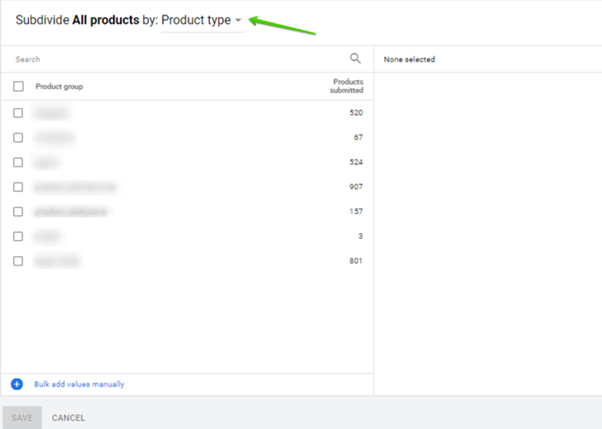Click into the Search input field
Viewport: 602px width, 429px height.
coord(170,59)
